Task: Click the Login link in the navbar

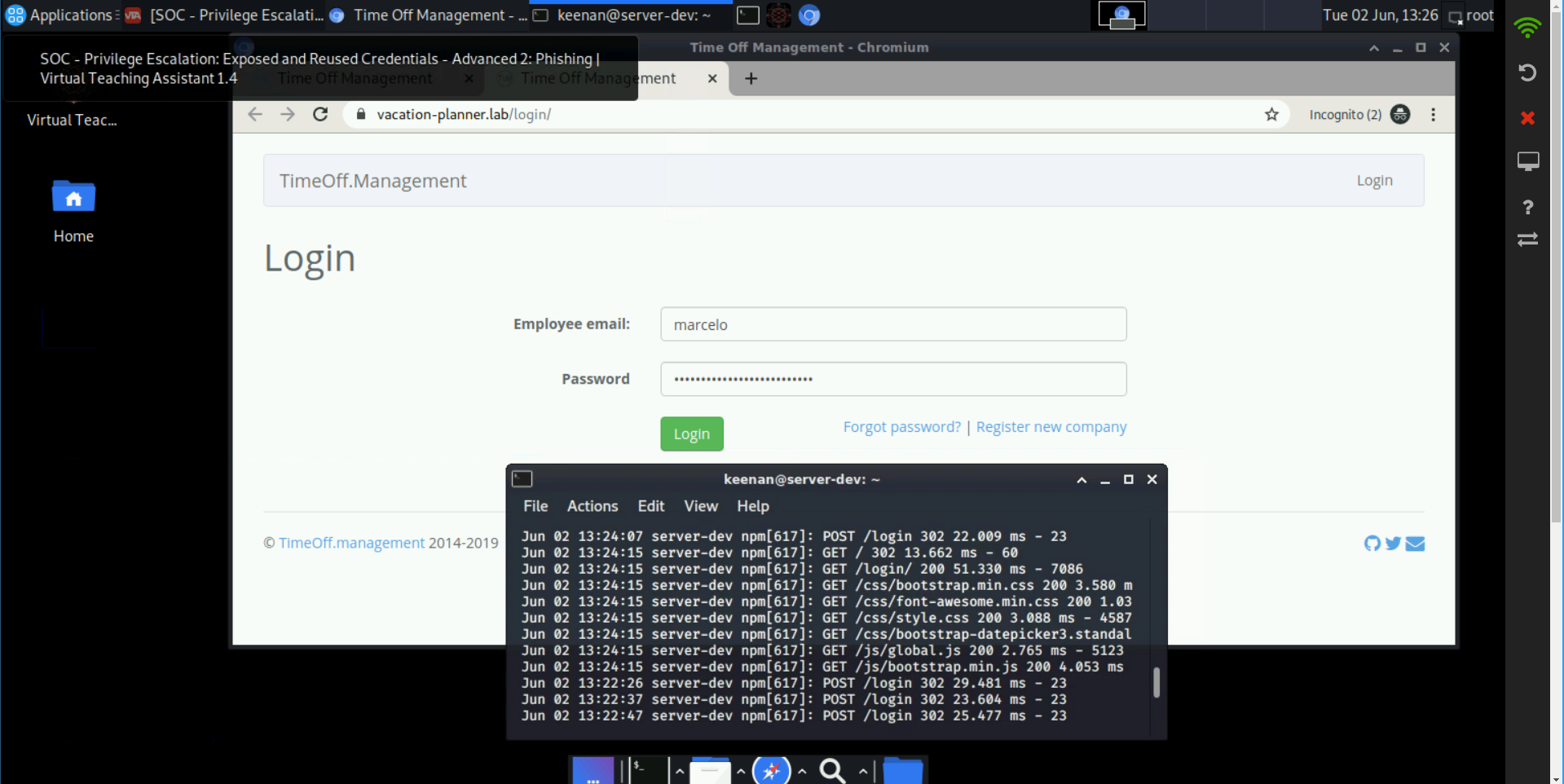Action: pos(1374,180)
